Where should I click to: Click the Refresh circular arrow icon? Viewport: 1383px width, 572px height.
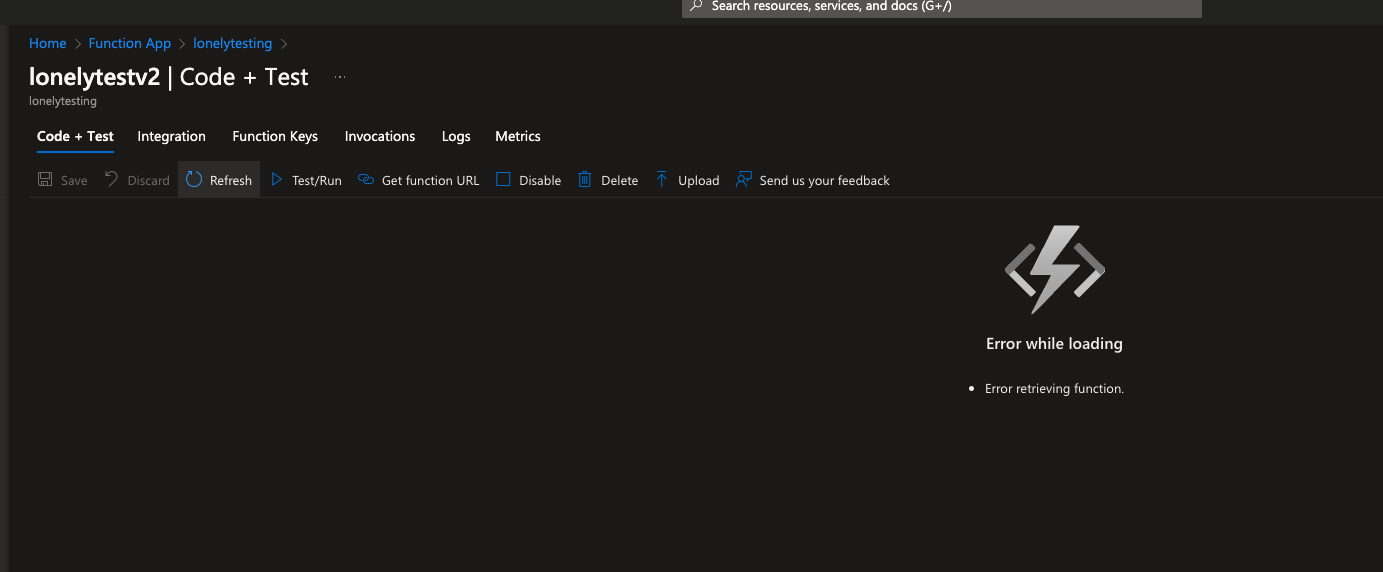[194, 180]
